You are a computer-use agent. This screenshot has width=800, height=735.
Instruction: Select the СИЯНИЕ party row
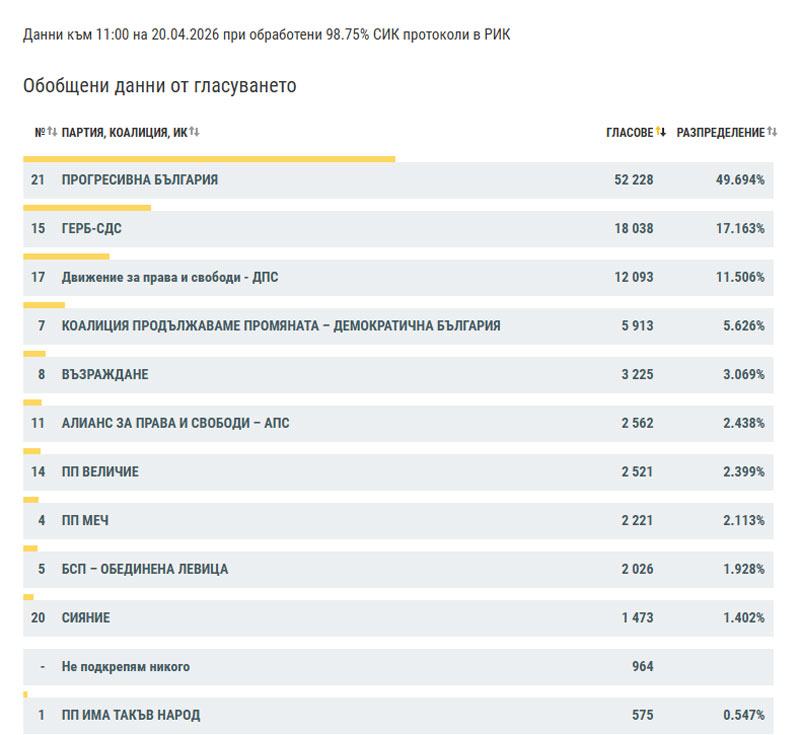pyautogui.click(x=85, y=617)
